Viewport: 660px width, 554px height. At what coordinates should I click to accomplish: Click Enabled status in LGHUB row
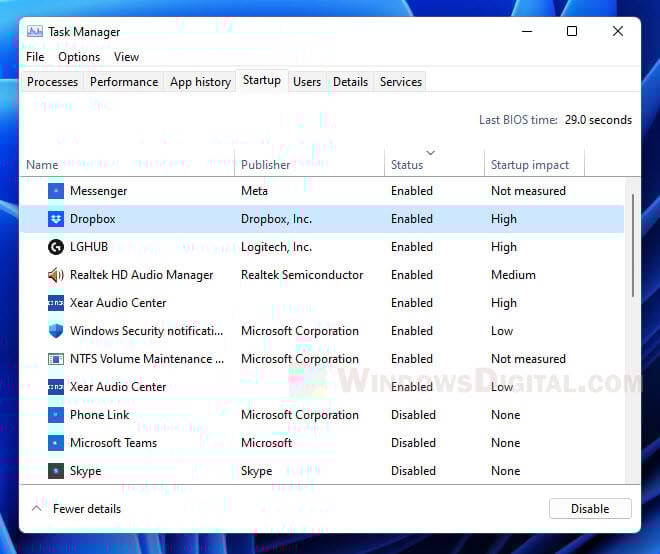(412, 247)
